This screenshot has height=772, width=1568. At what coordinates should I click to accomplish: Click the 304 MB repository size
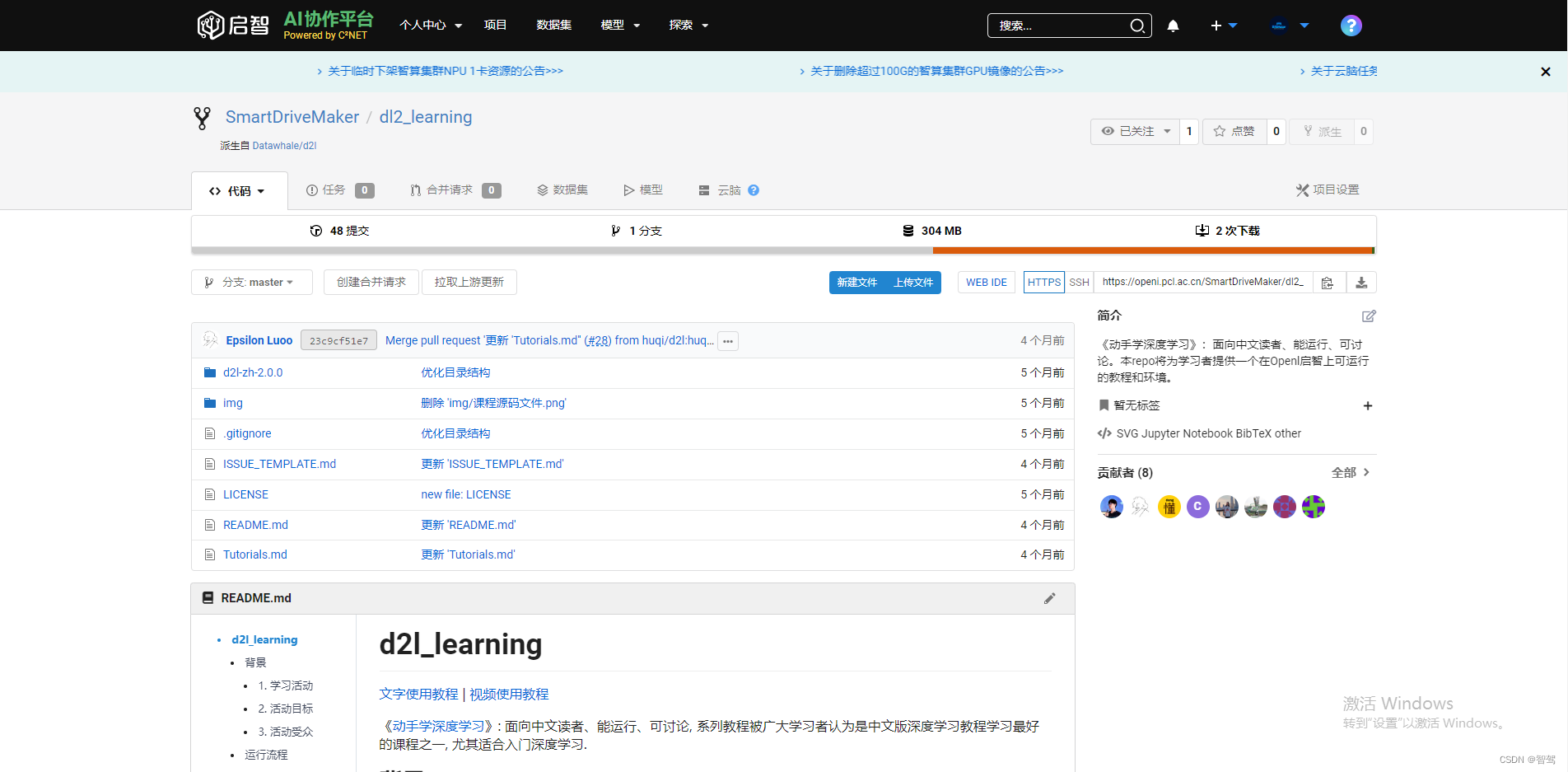931,231
